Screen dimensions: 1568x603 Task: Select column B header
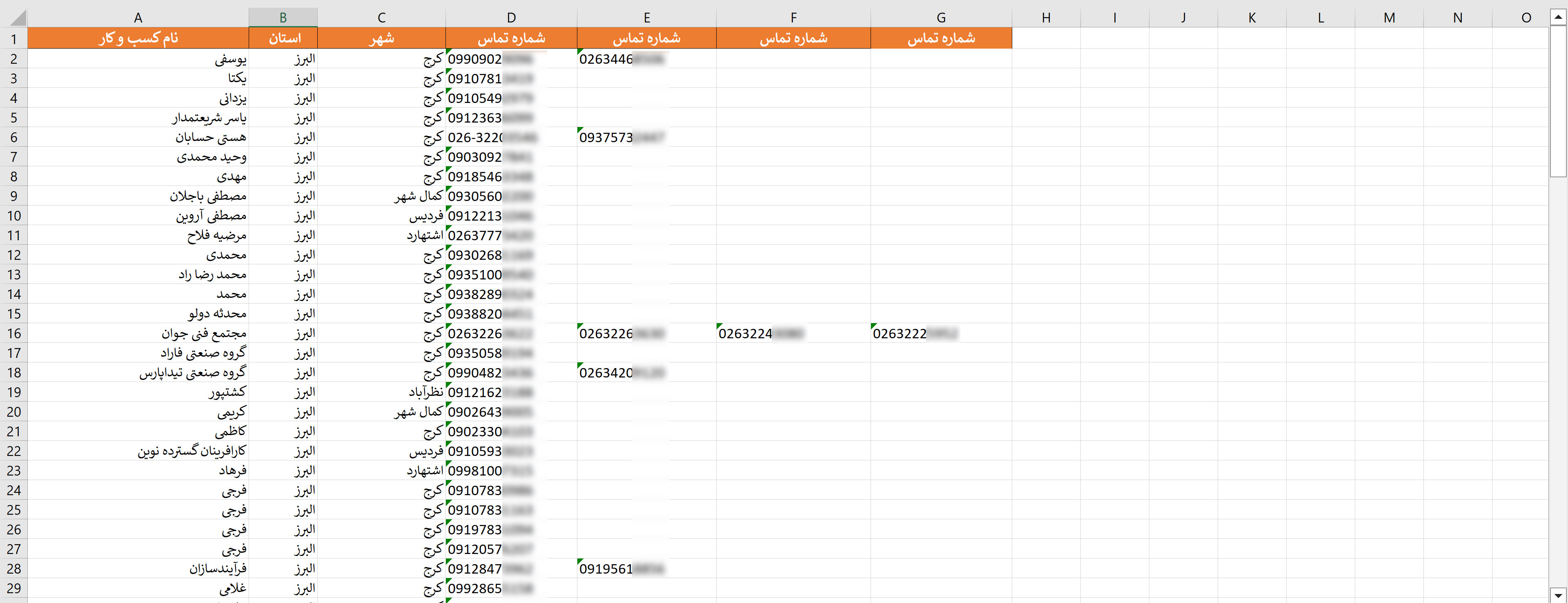(x=283, y=18)
